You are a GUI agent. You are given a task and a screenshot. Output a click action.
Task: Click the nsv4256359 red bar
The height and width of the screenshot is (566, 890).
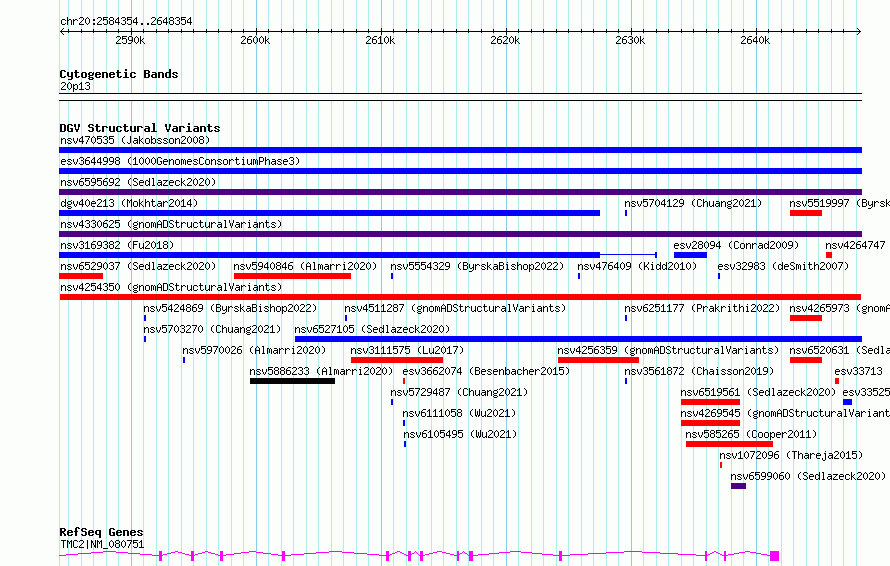tap(598, 360)
